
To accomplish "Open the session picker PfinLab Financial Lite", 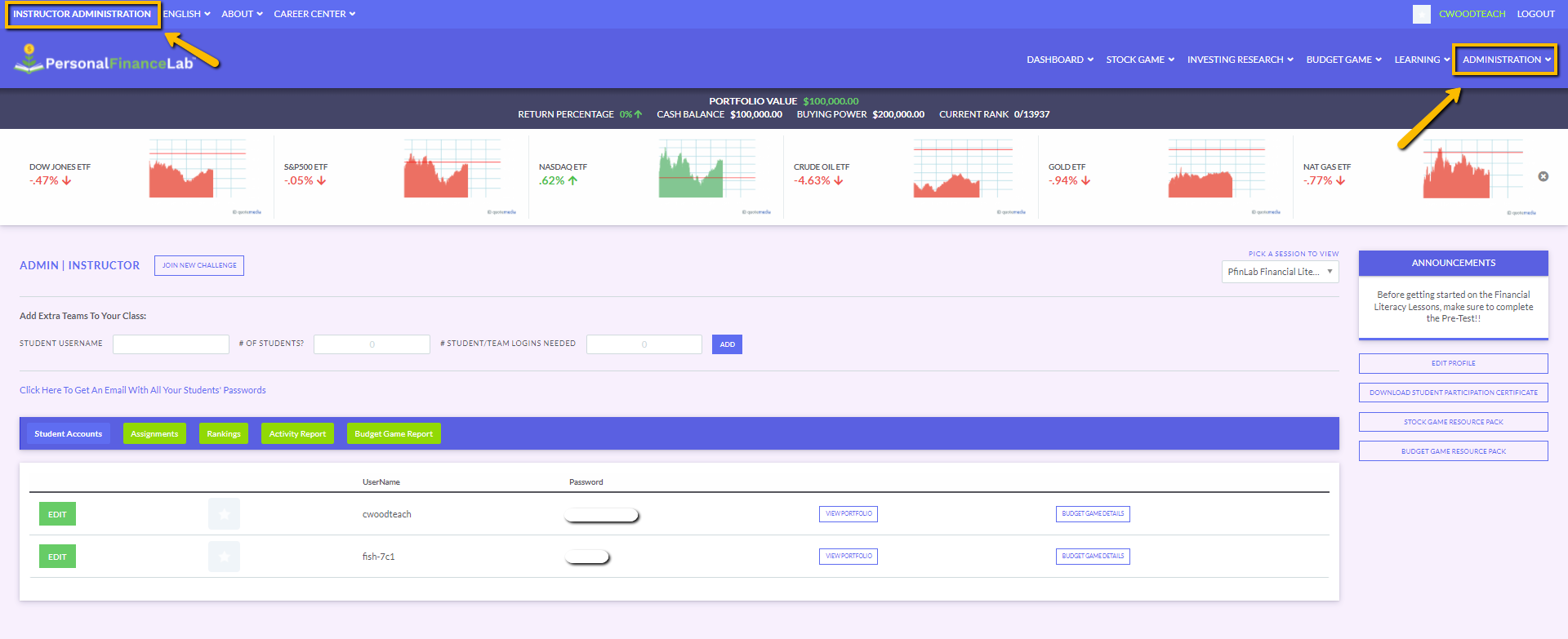I will (1280, 272).
